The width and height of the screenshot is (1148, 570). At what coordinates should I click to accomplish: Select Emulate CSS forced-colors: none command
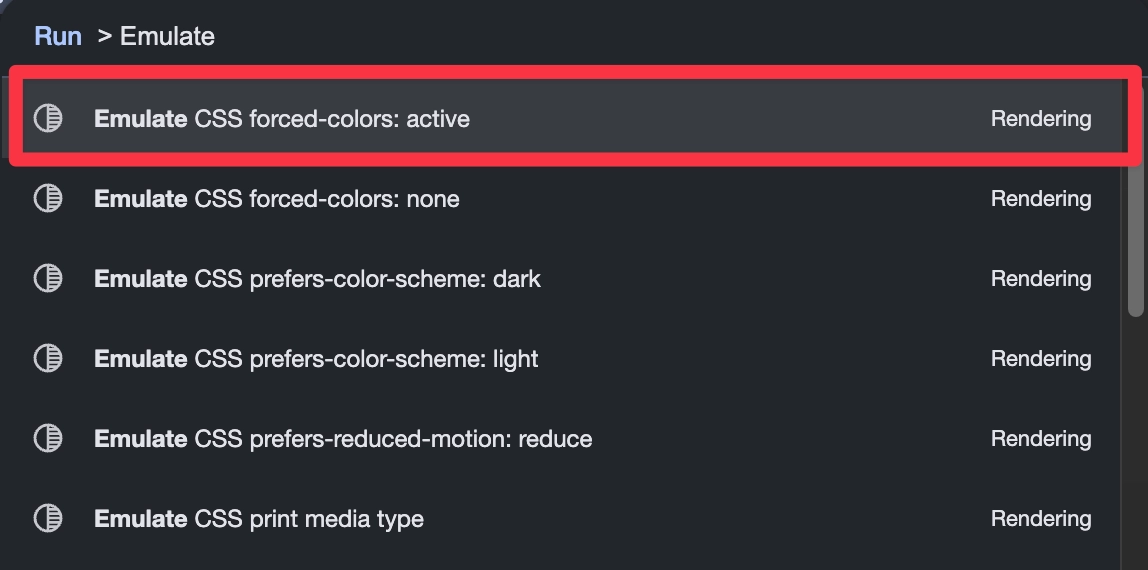tap(277, 199)
